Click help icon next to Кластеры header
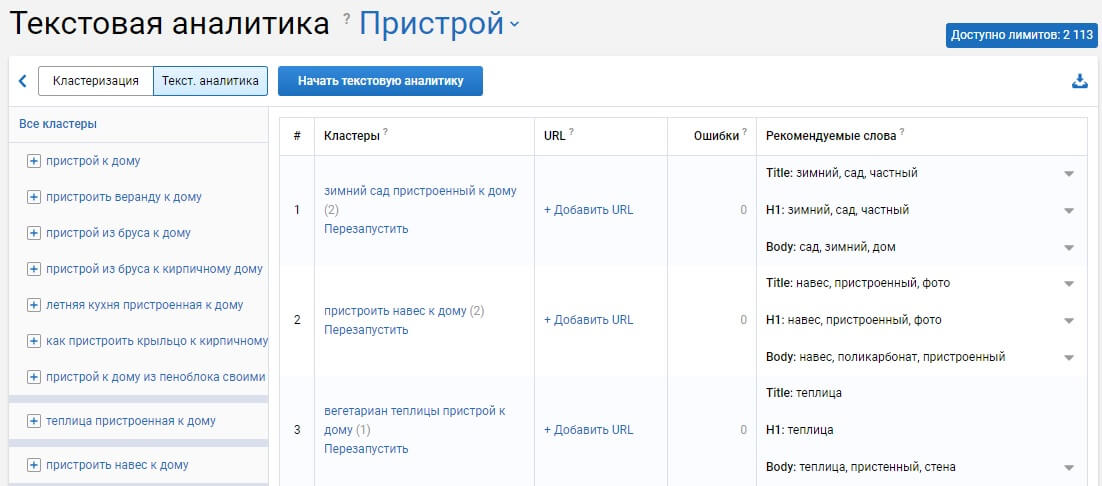 coord(385,132)
